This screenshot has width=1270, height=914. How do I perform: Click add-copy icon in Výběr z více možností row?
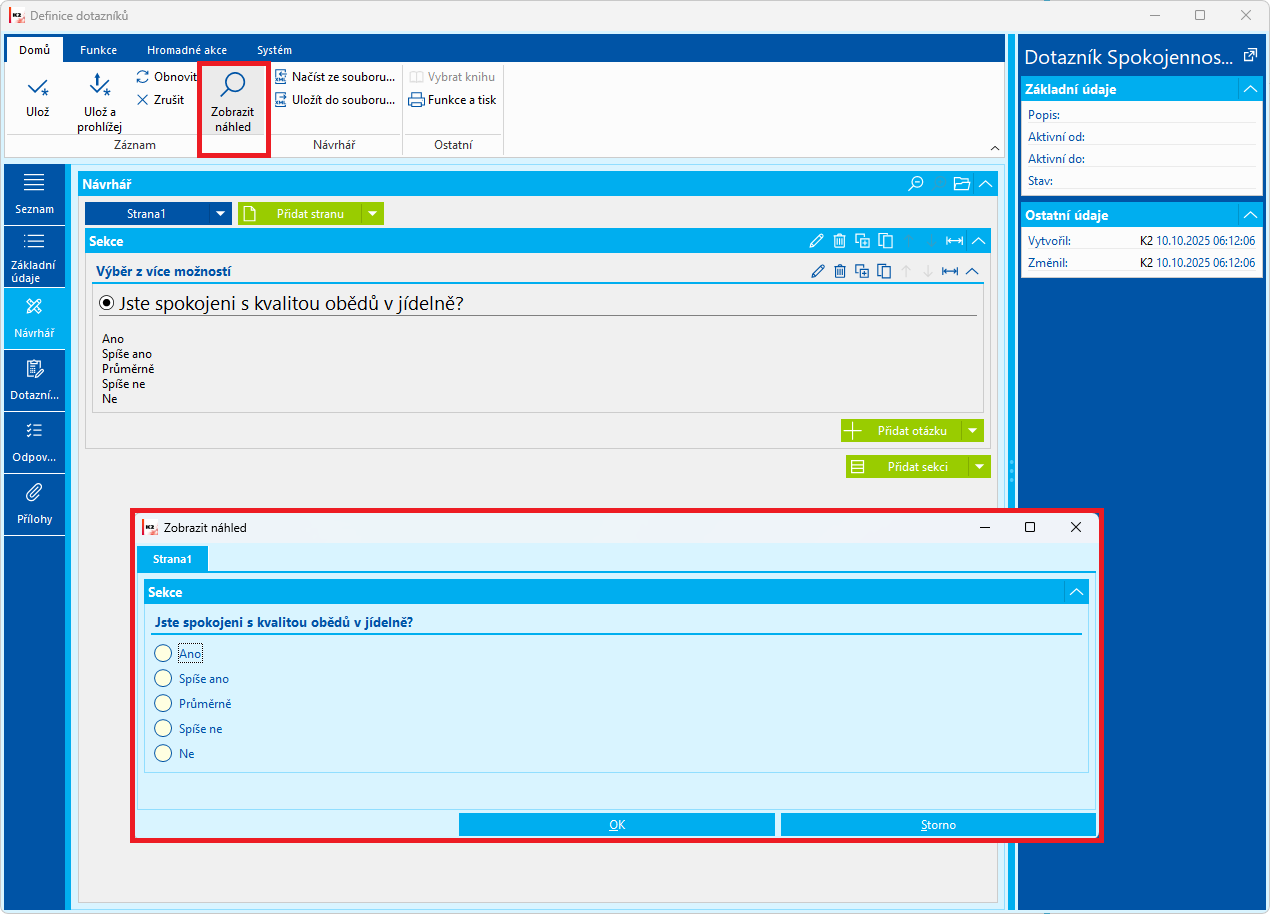[x=862, y=271]
